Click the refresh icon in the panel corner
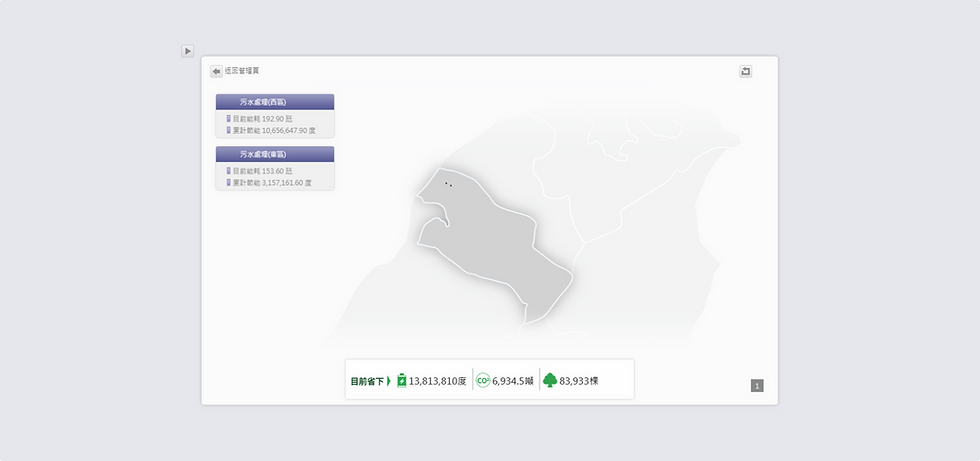 point(746,71)
